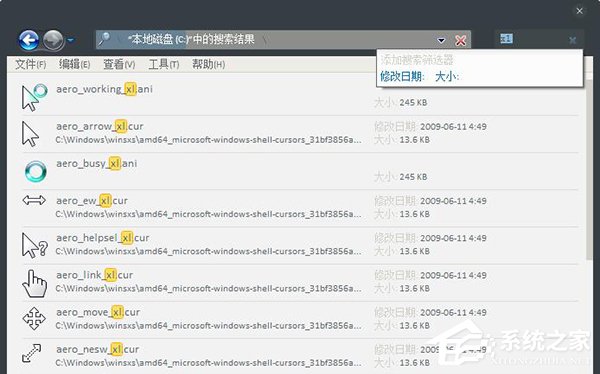This screenshot has height=374, width=600.
Task: Select the aero_busy_xl.ani ring icon
Action: click(x=36, y=171)
